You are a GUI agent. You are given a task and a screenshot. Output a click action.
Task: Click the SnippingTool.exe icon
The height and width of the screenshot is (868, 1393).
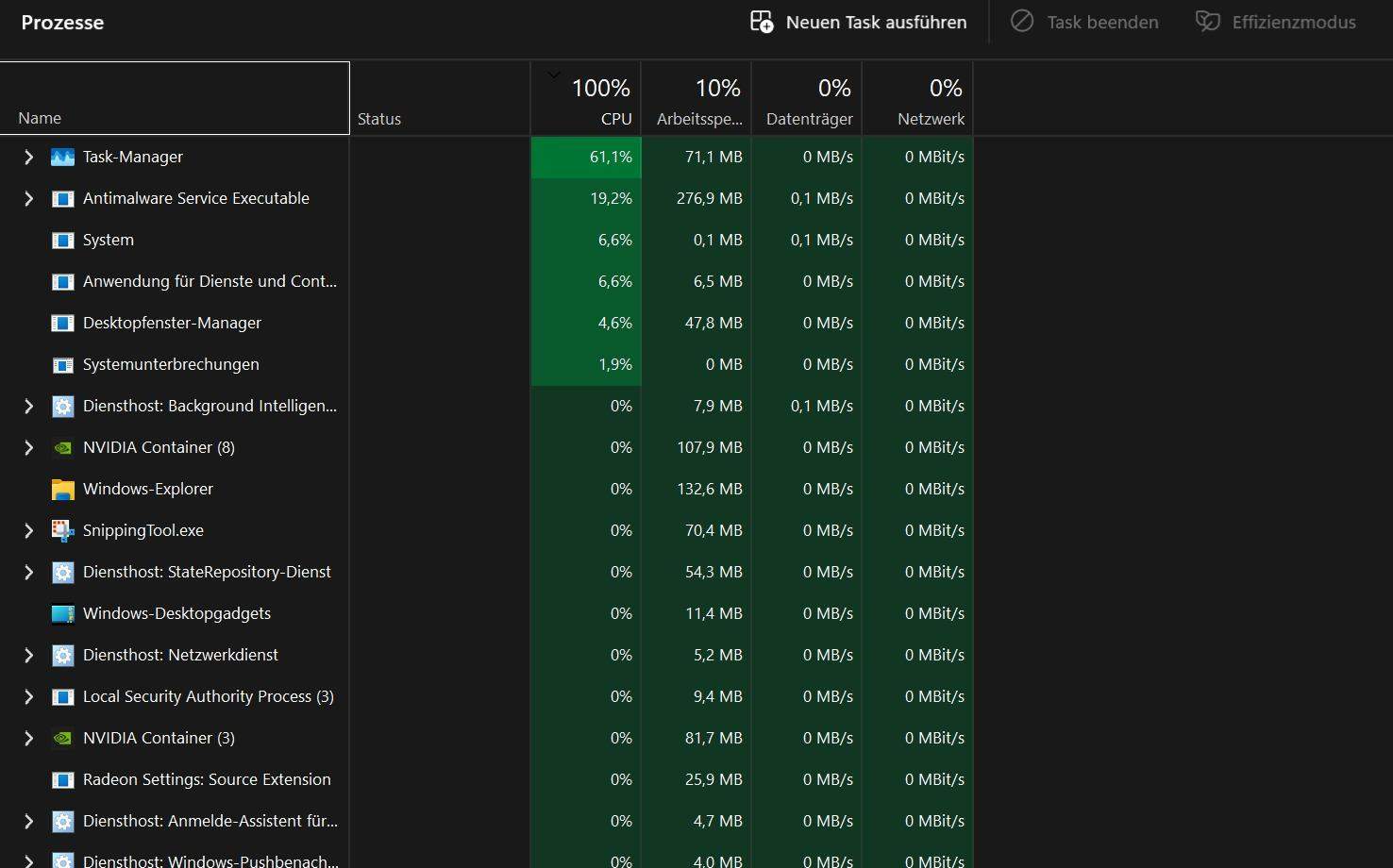point(62,530)
